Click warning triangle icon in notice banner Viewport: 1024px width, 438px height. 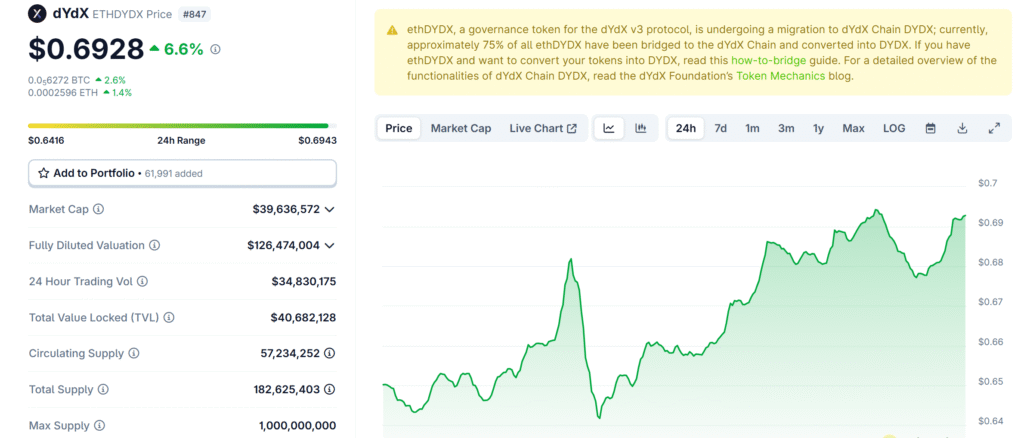[392, 30]
